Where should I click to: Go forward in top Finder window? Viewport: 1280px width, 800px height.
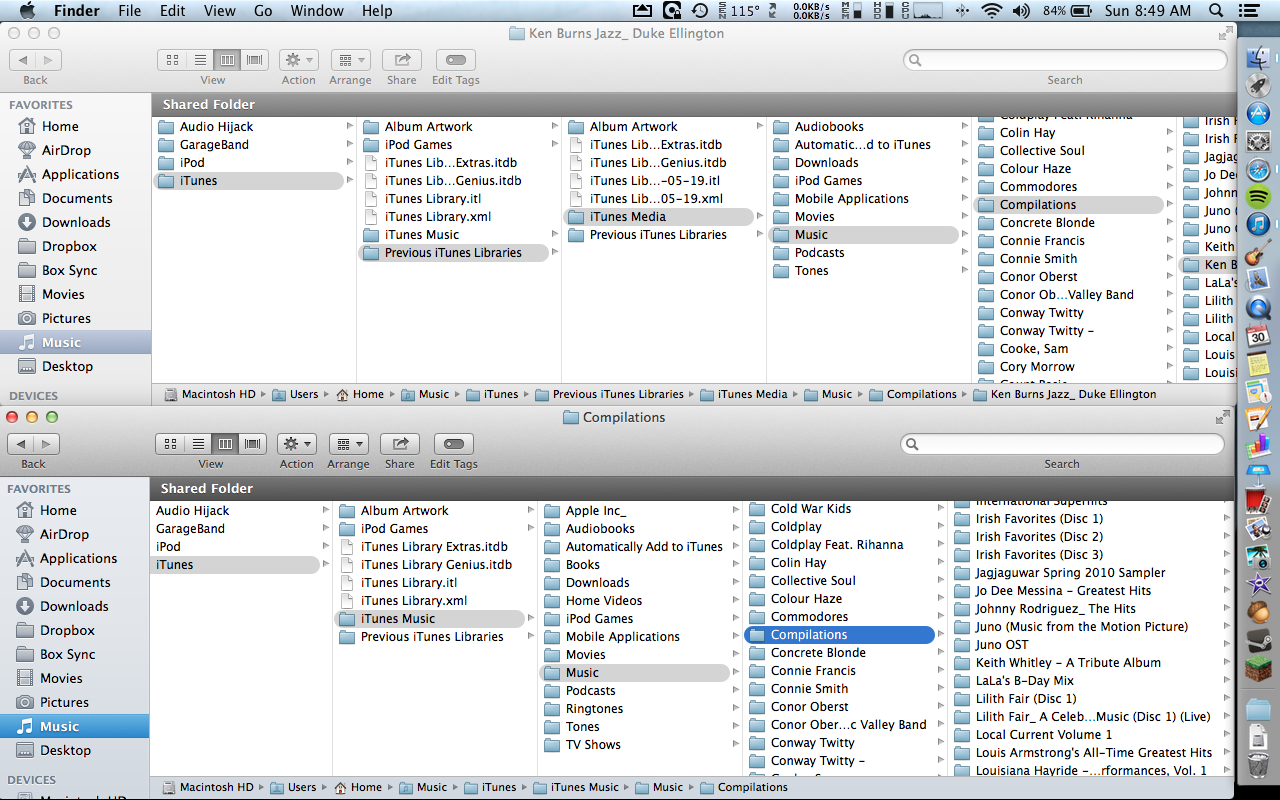49,60
